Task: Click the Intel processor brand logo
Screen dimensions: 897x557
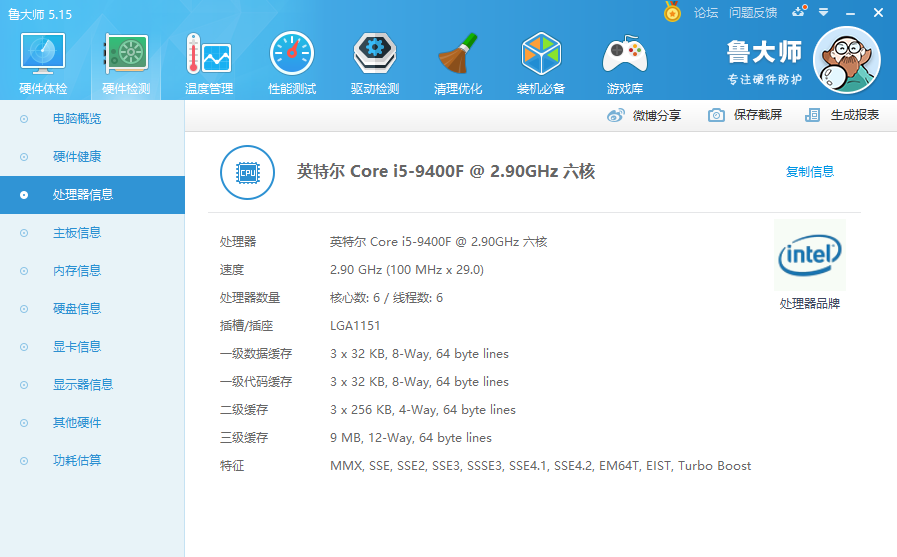Action: coord(809,255)
